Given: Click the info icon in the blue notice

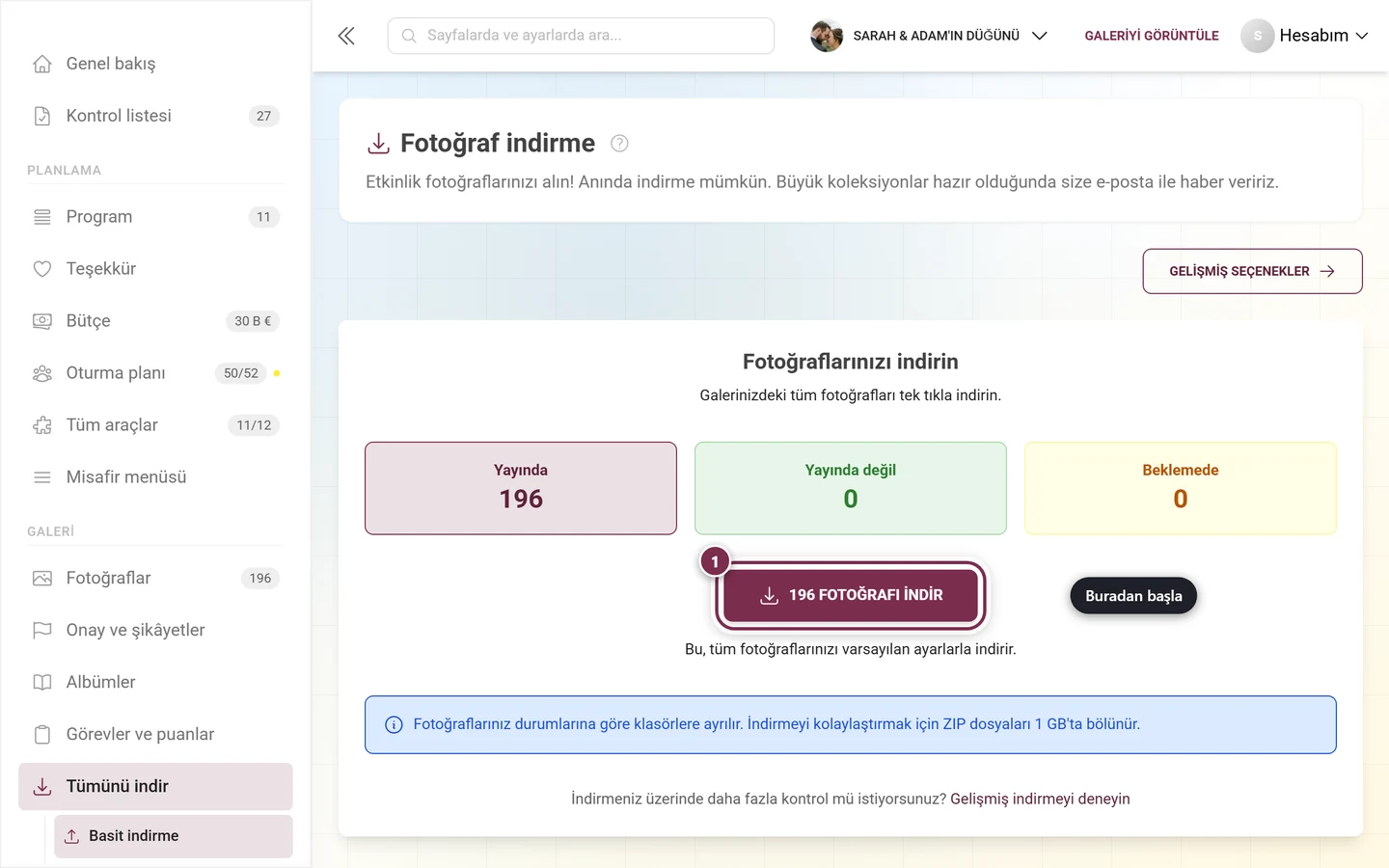Looking at the screenshot, I should click(394, 725).
